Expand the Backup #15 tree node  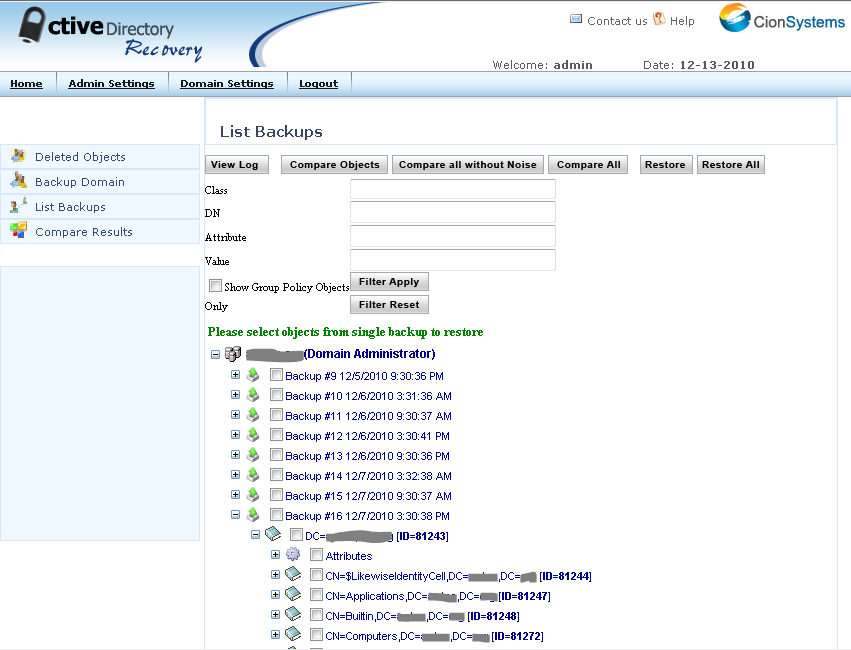coord(235,495)
